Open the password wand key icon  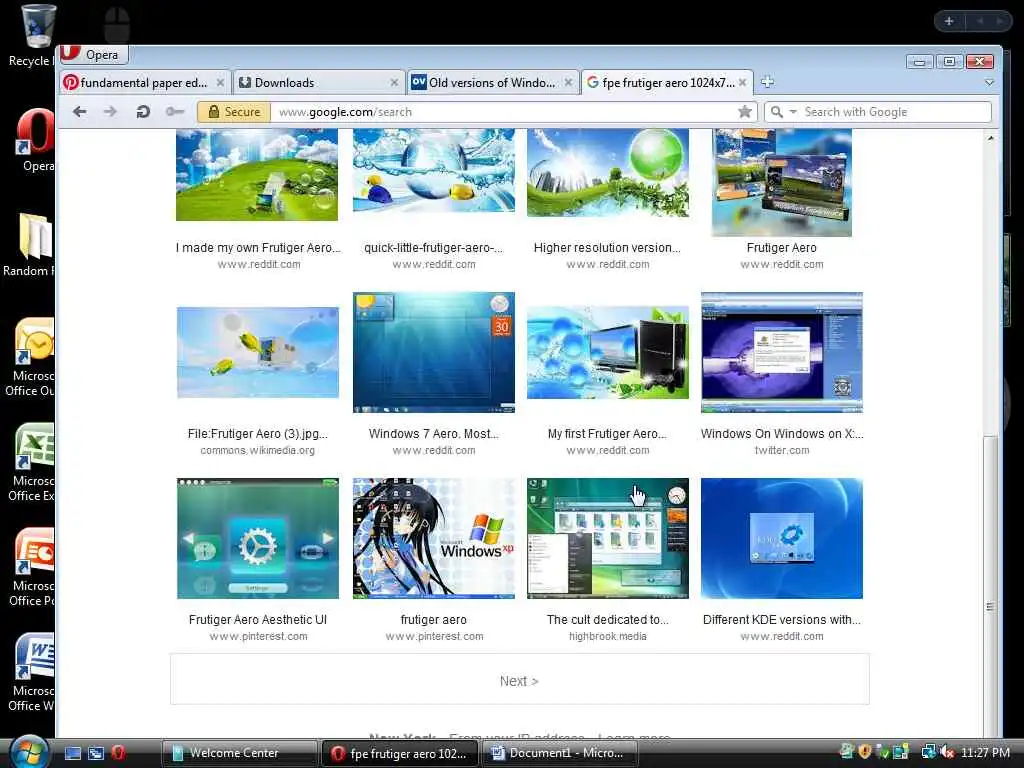pyautogui.click(x=174, y=112)
